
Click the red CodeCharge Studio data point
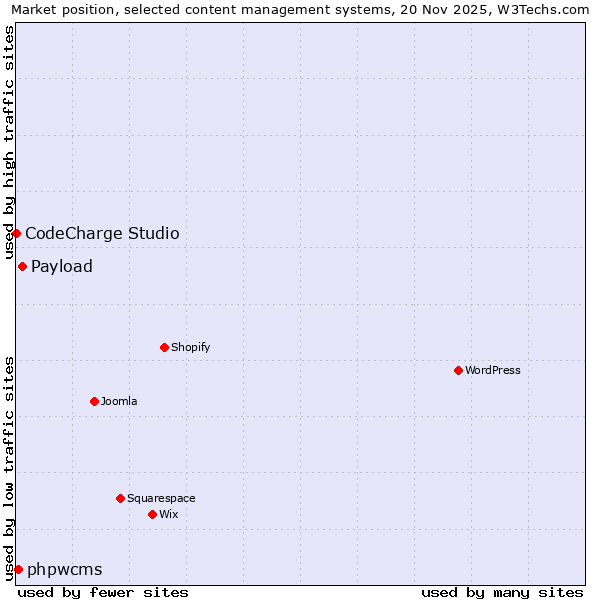(16, 233)
